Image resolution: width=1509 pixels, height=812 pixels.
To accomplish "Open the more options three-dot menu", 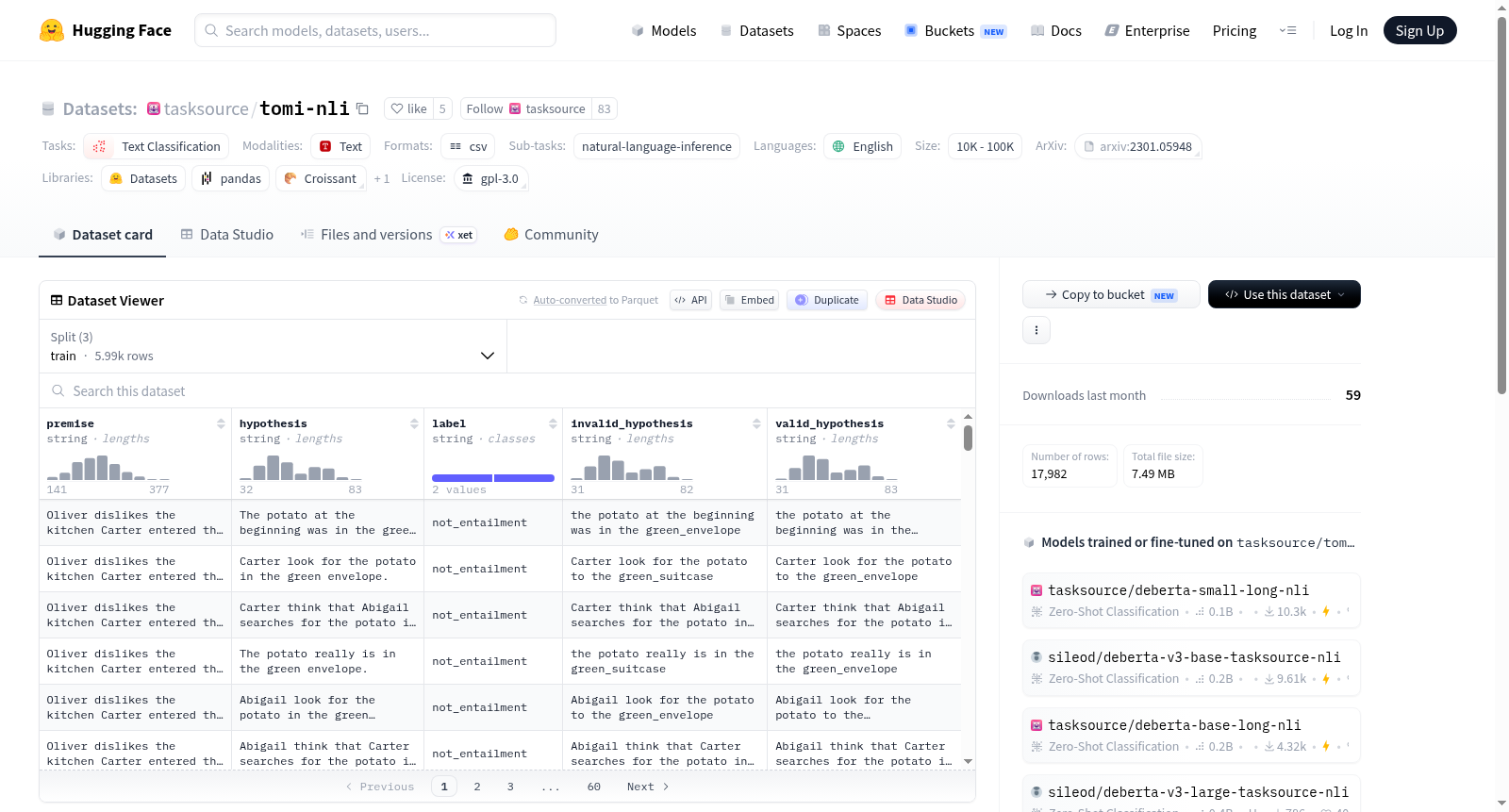I will pos(1036,330).
